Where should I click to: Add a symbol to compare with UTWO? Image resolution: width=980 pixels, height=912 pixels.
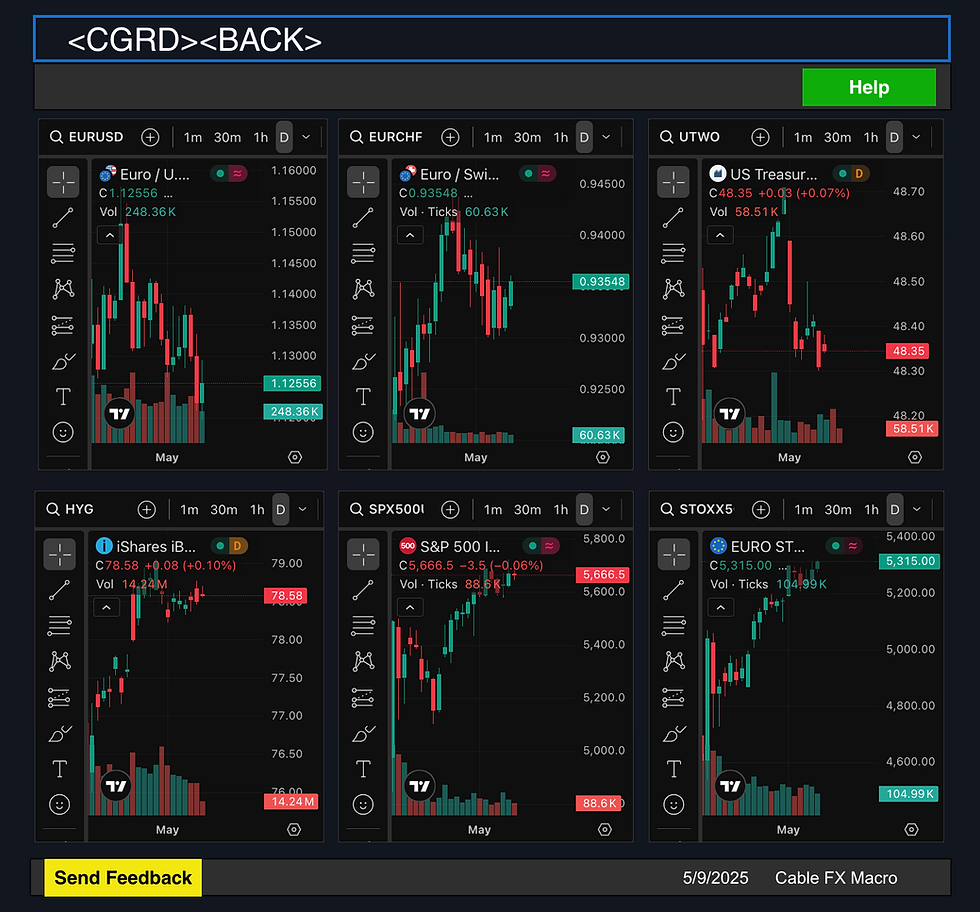(760, 137)
